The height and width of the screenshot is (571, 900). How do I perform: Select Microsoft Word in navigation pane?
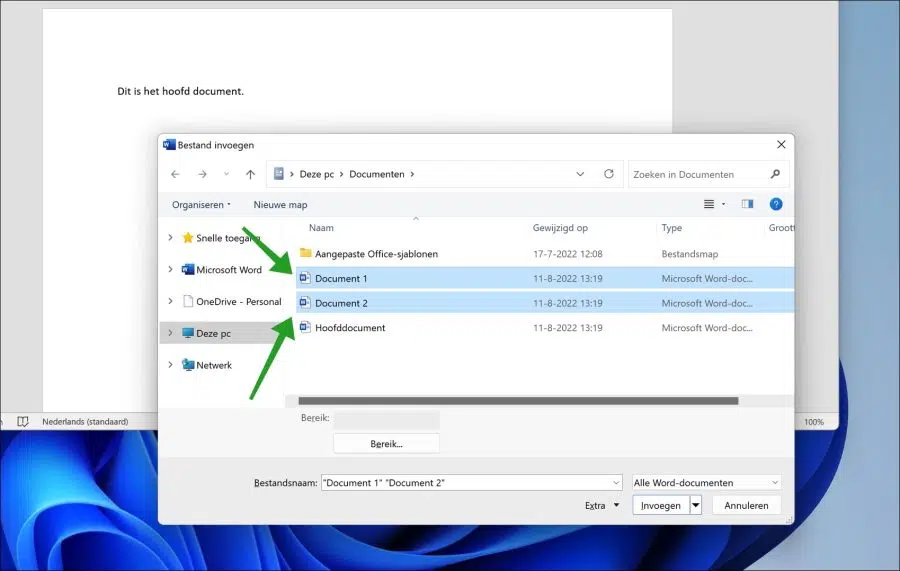point(222,269)
